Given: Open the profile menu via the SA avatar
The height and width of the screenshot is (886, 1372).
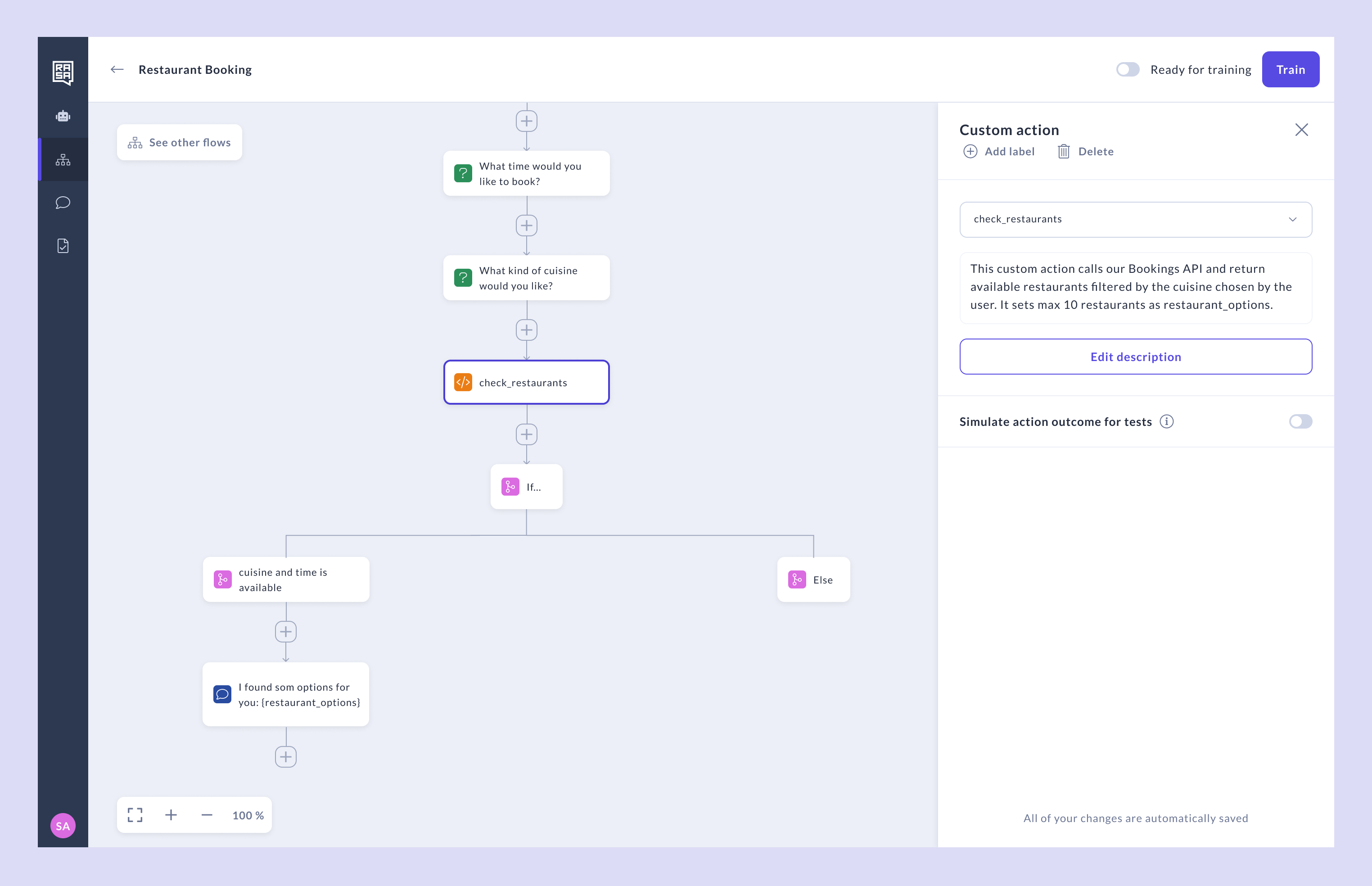Looking at the screenshot, I should pos(63,826).
